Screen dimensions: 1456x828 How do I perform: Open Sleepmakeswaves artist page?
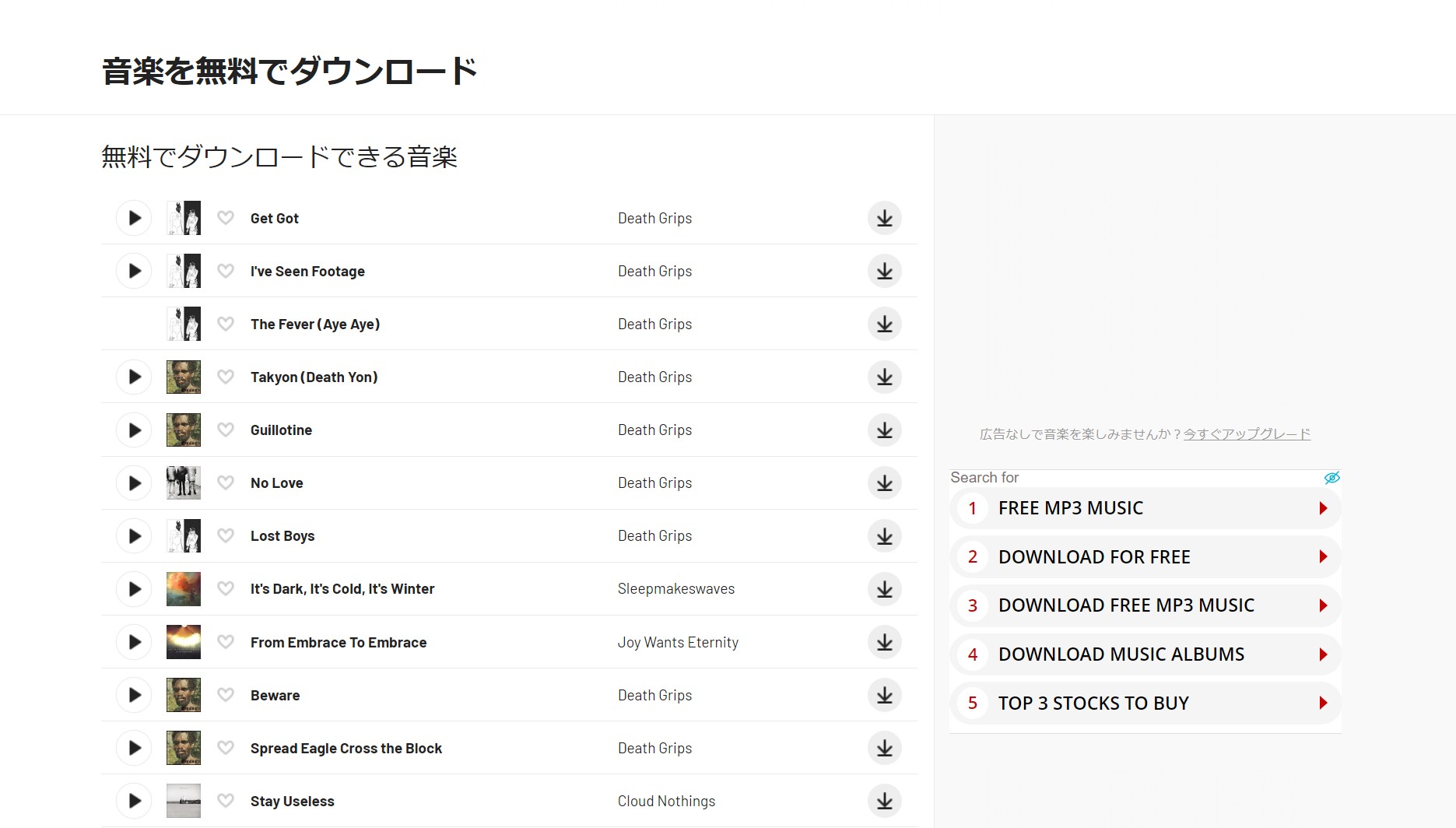click(676, 589)
